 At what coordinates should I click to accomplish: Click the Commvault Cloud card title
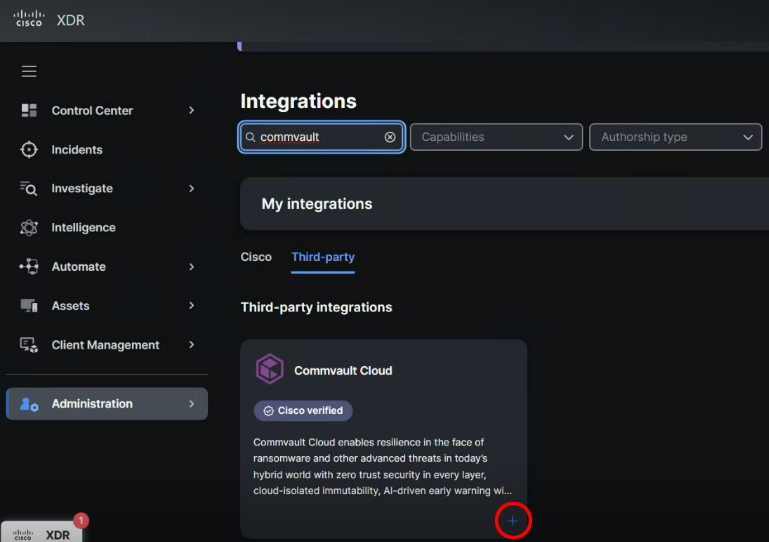[x=343, y=370]
